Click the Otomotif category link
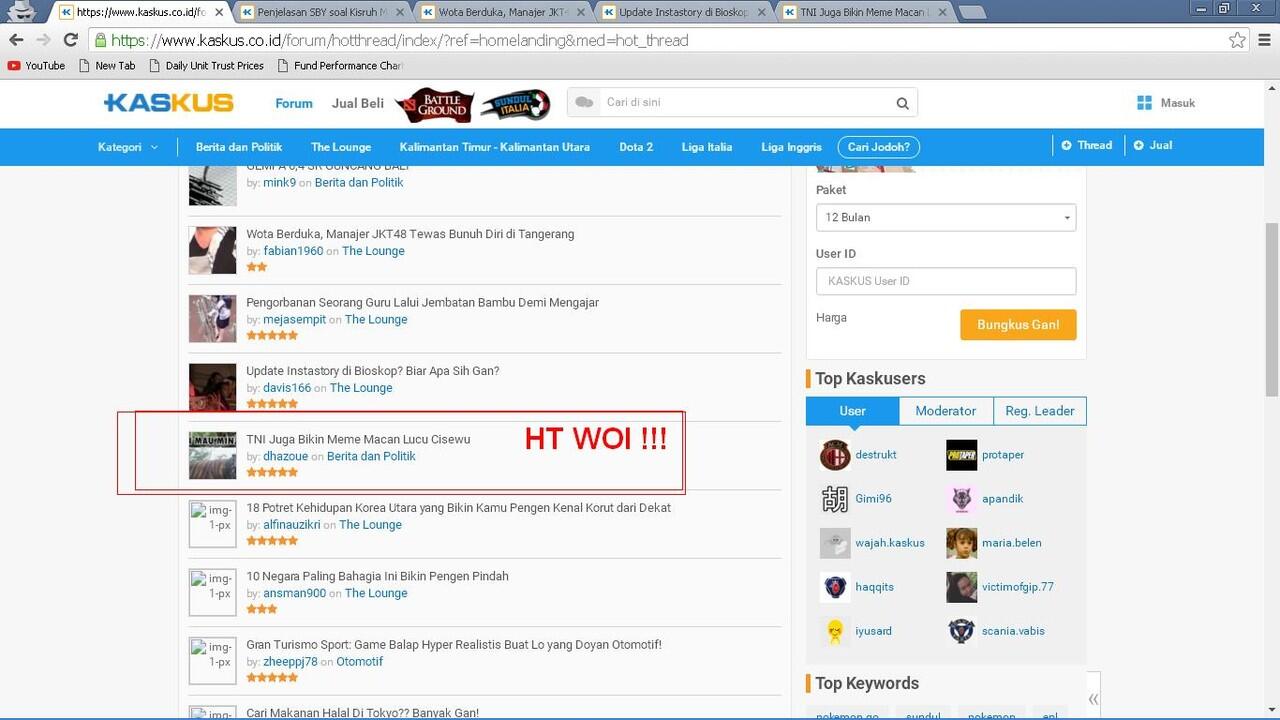 click(x=360, y=662)
